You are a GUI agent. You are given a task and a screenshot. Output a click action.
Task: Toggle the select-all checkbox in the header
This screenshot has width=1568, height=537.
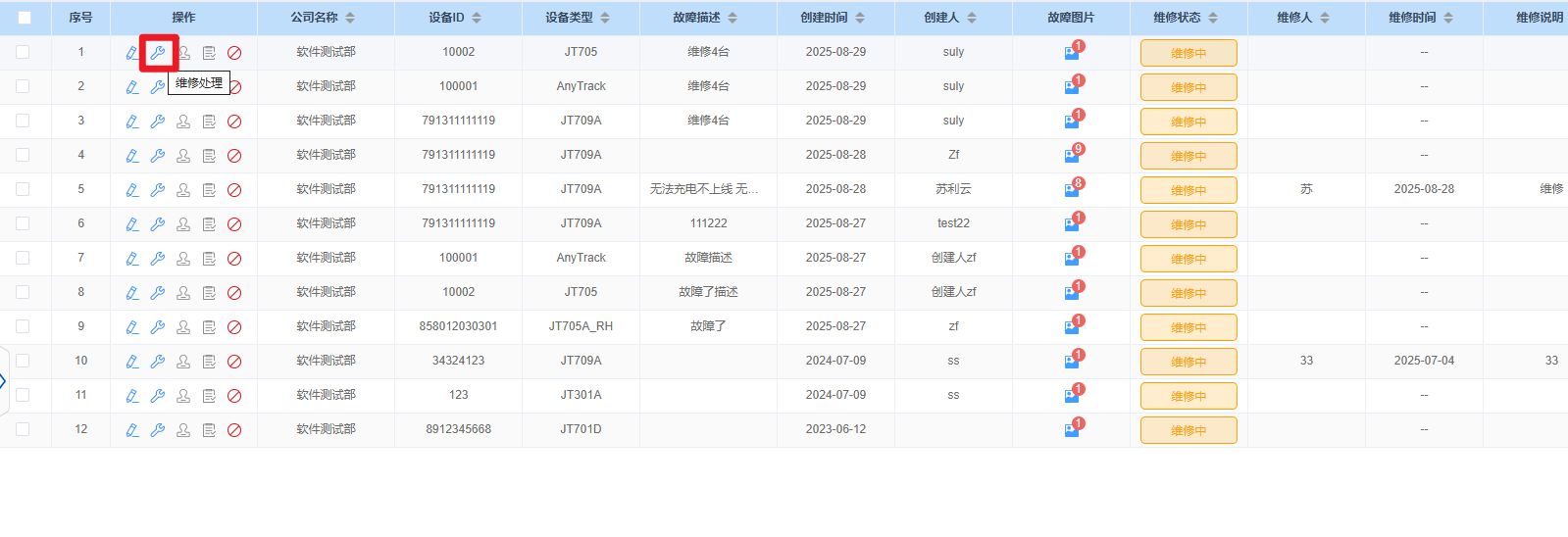point(25,18)
